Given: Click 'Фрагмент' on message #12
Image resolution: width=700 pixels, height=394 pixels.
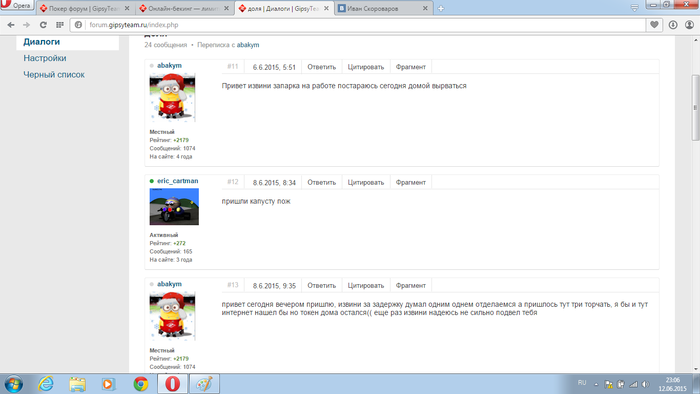Looking at the screenshot, I should click(411, 182).
